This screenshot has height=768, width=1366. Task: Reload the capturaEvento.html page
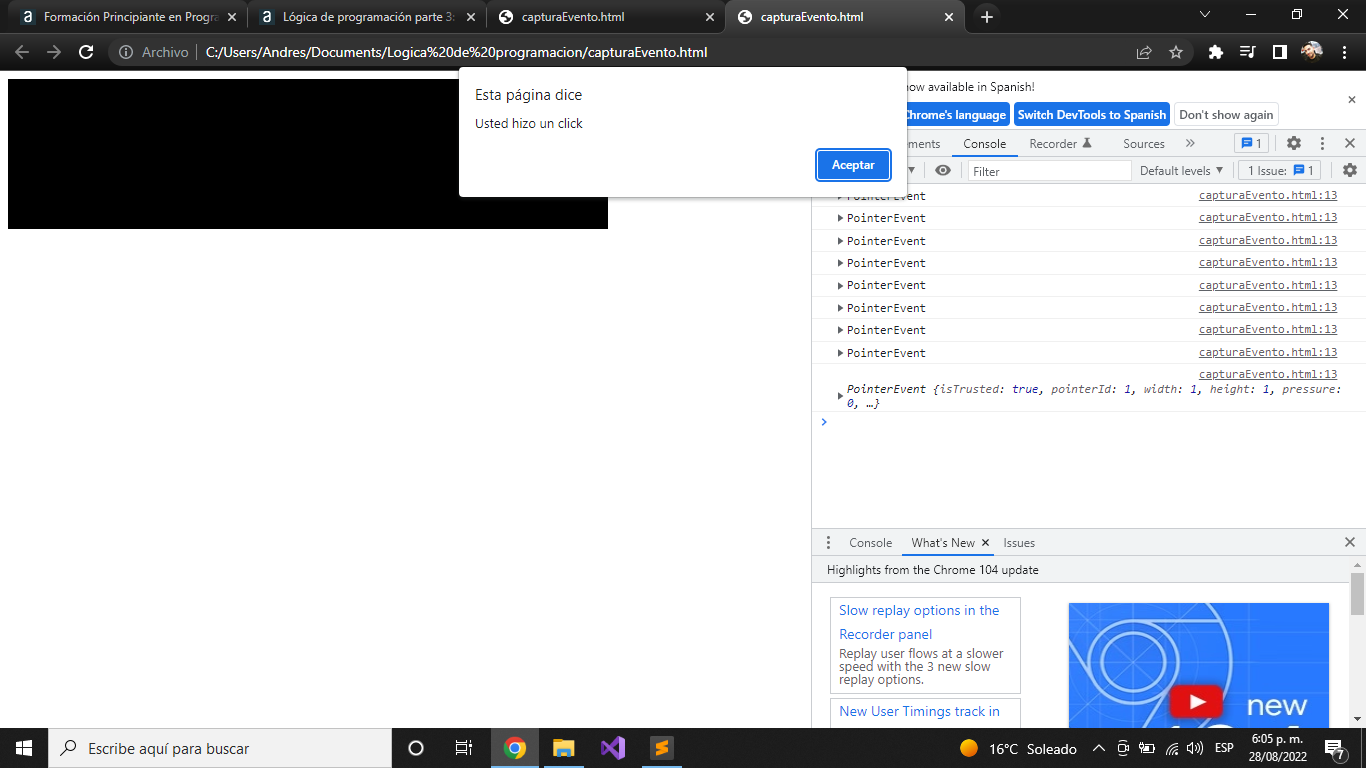(86, 52)
